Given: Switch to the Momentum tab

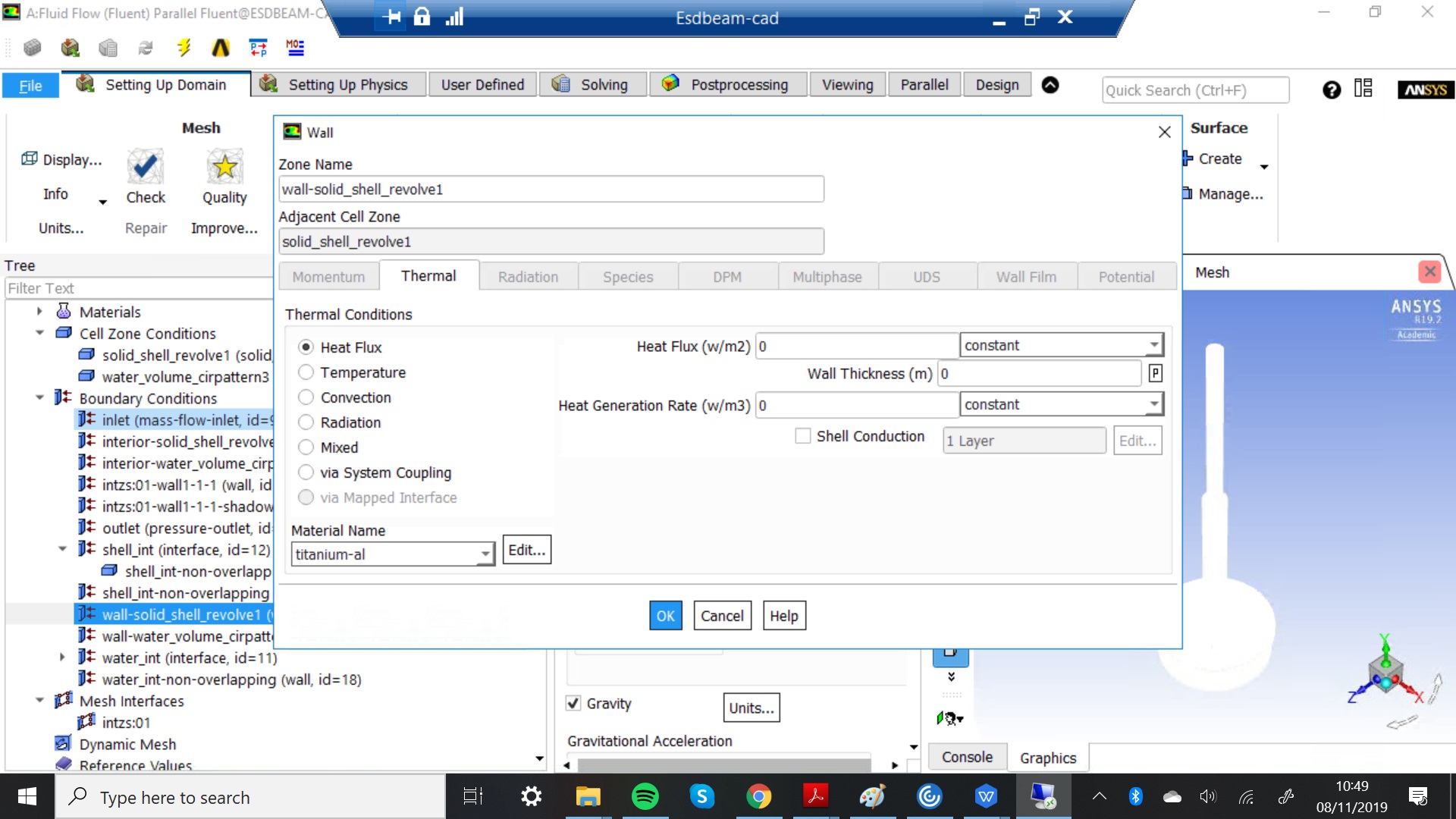Looking at the screenshot, I should pos(328,277).
